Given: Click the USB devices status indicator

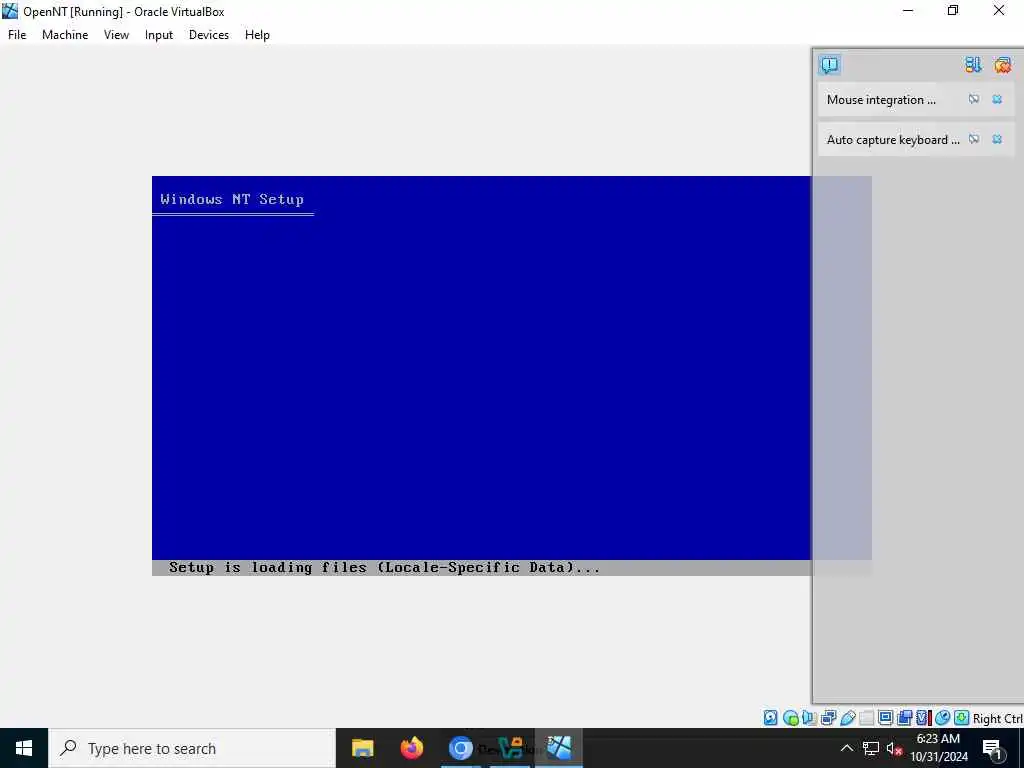Looking at the screenshot, I should [848, 718].
